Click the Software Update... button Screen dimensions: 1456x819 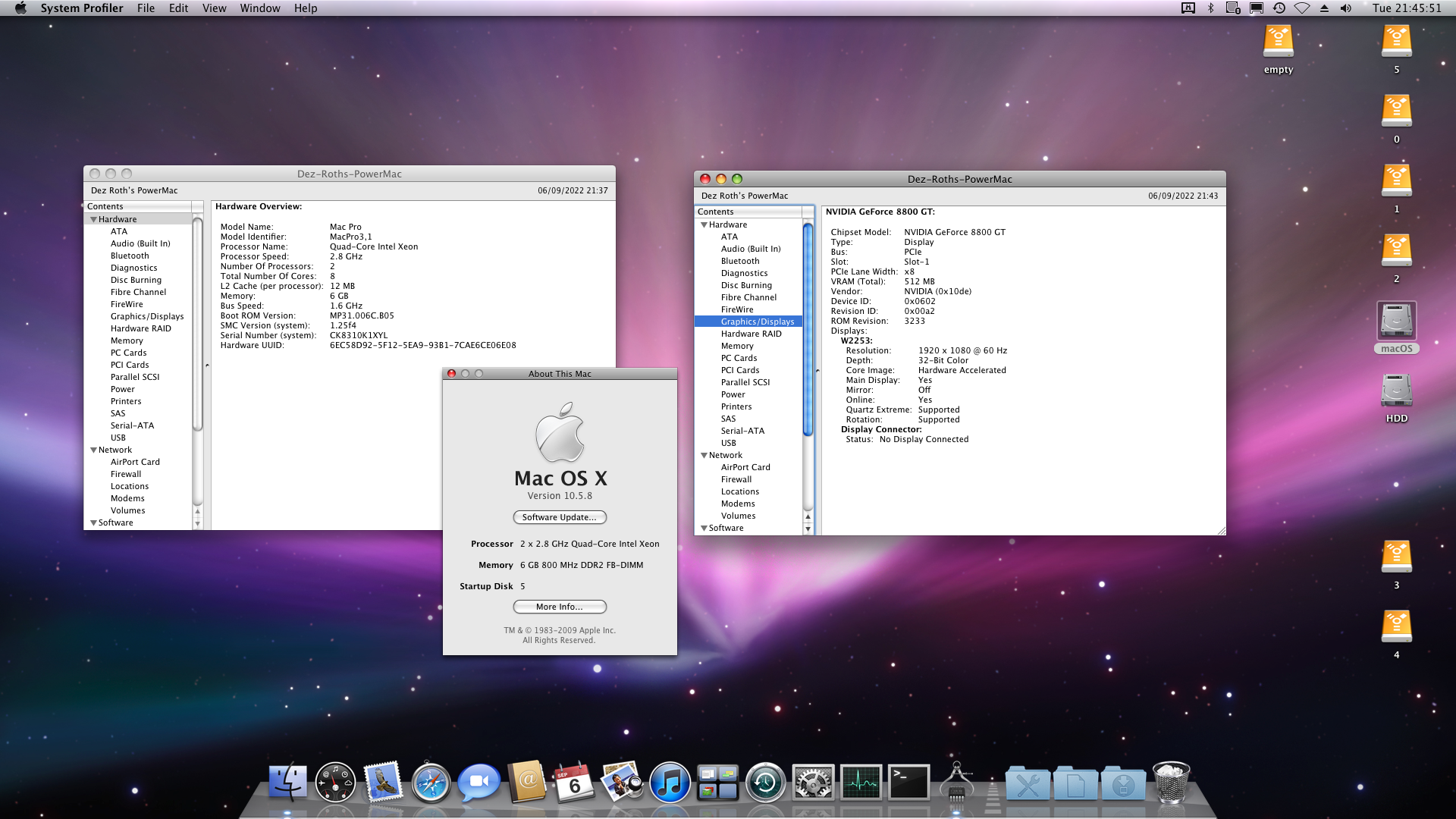point(560,517)
